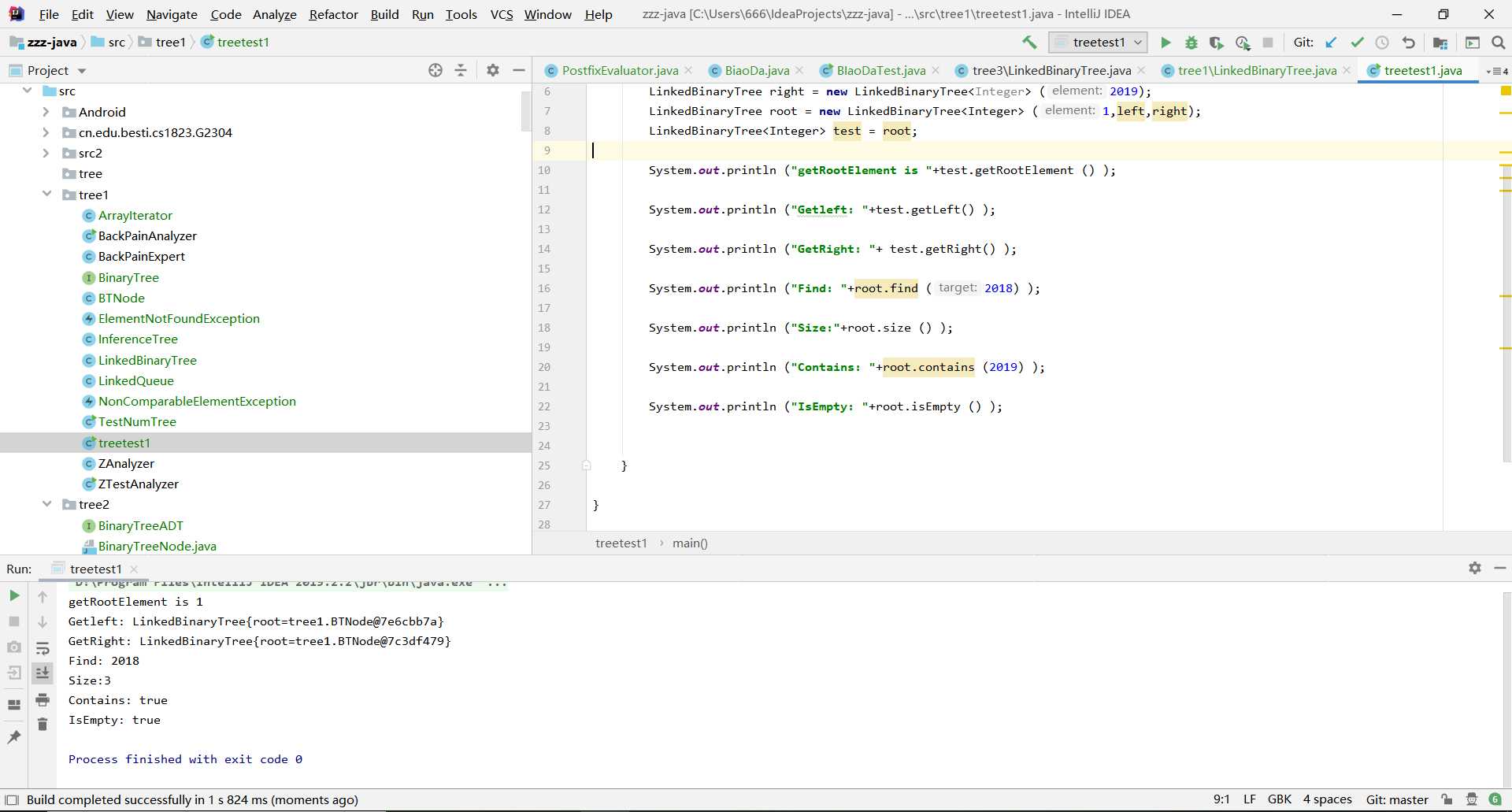Screen dimensions: 1512x812
Task: Open LinkedBinaryTree class in tree1
Action: pyautogui.click(x=147, y=360)
